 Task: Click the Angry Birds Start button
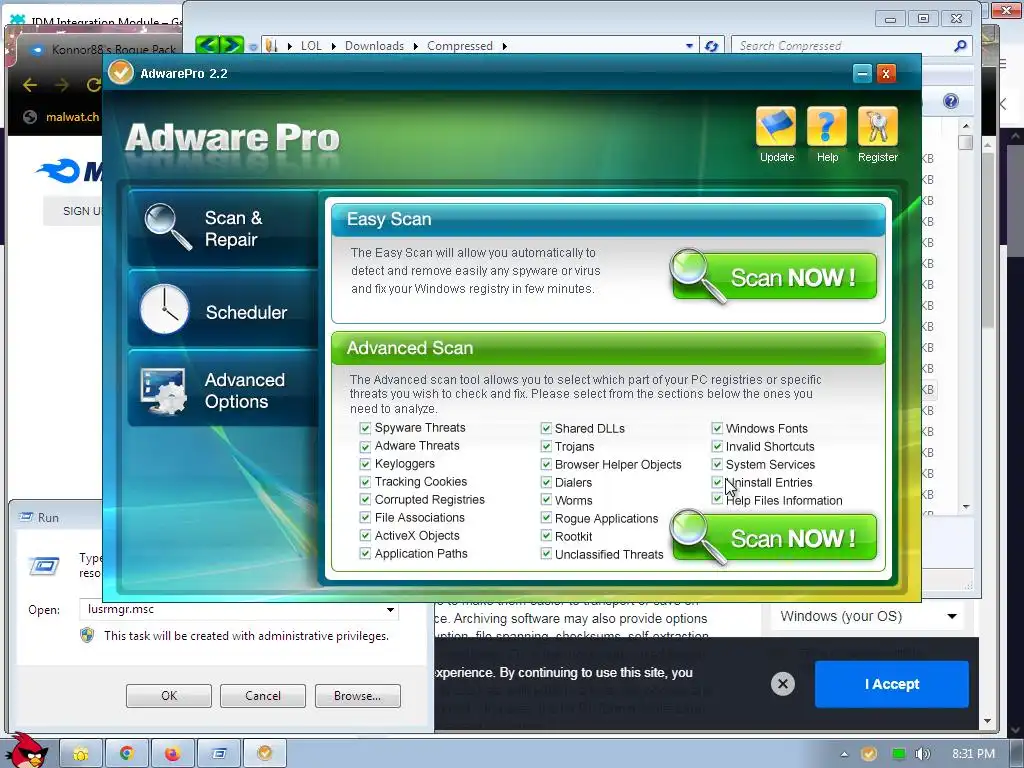tap(27, 750)
